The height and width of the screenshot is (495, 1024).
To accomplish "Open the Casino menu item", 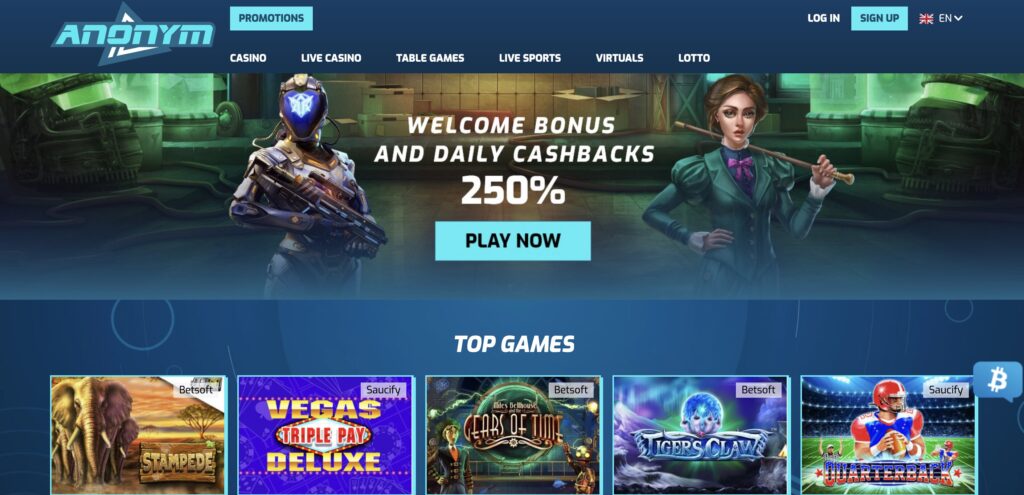I will point(248,58).
